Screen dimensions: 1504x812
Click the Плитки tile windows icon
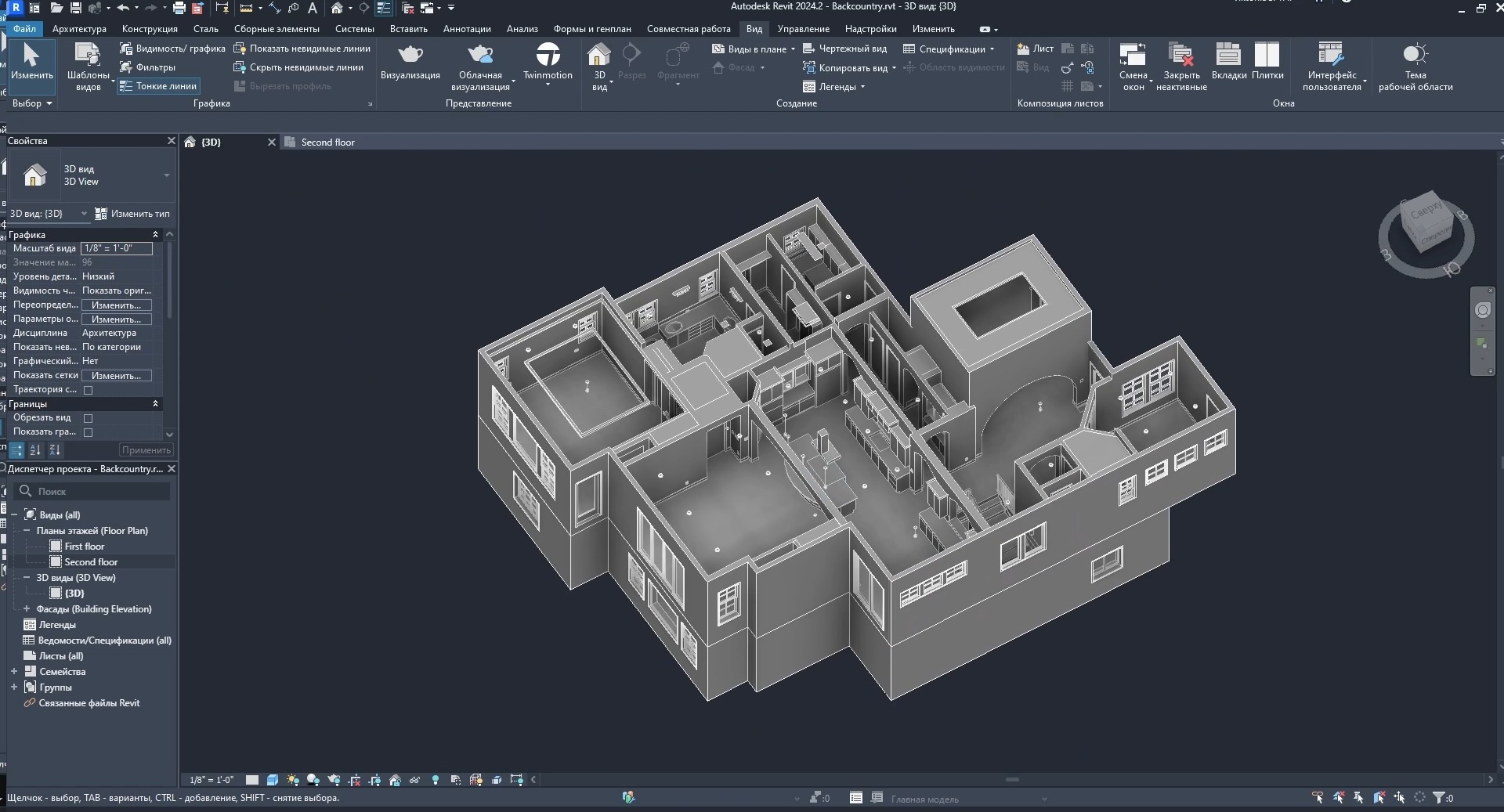click(x=1267, y=56)
